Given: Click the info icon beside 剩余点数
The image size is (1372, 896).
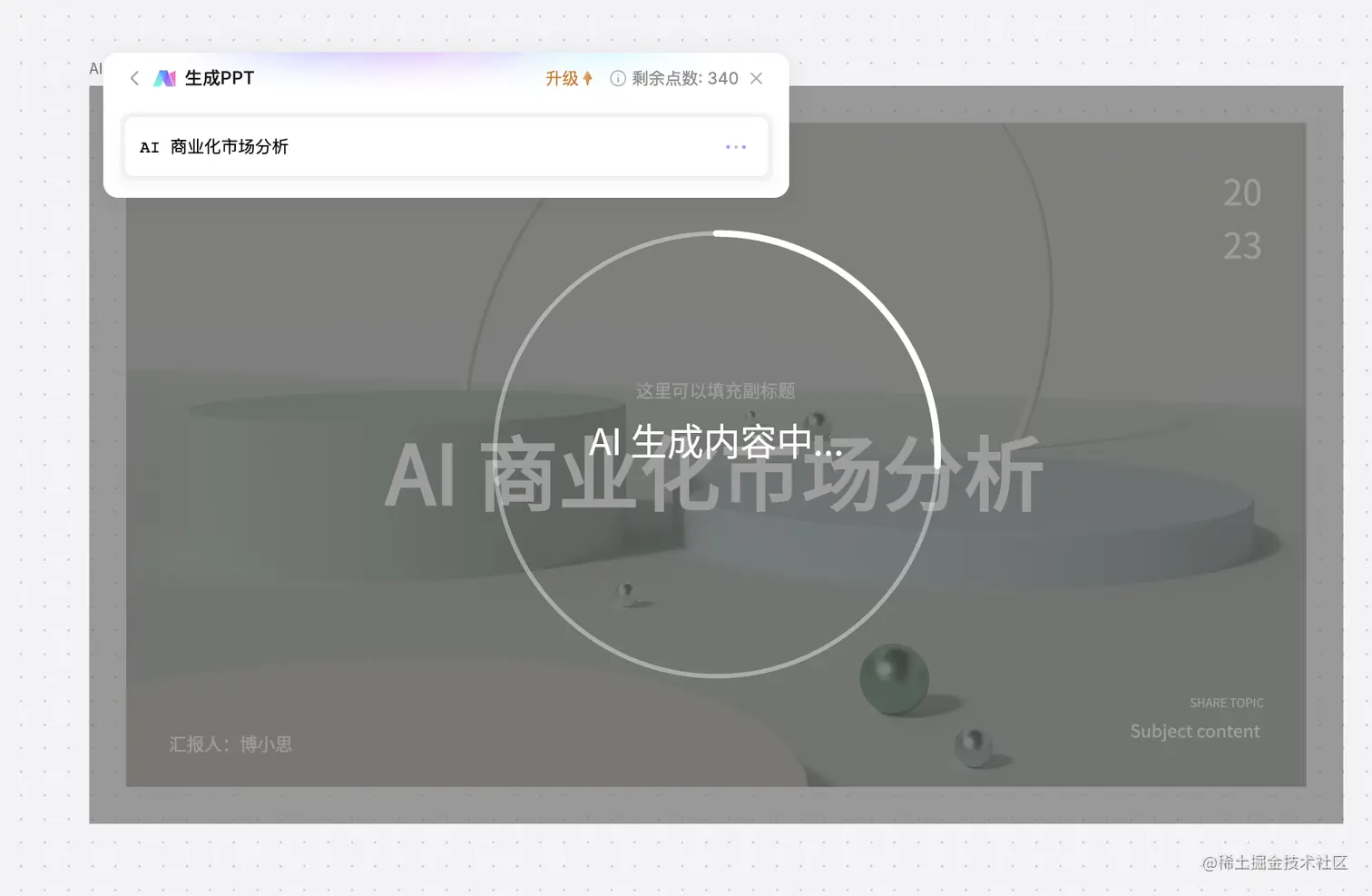Looking at the screenshot, I should [618, 78].
